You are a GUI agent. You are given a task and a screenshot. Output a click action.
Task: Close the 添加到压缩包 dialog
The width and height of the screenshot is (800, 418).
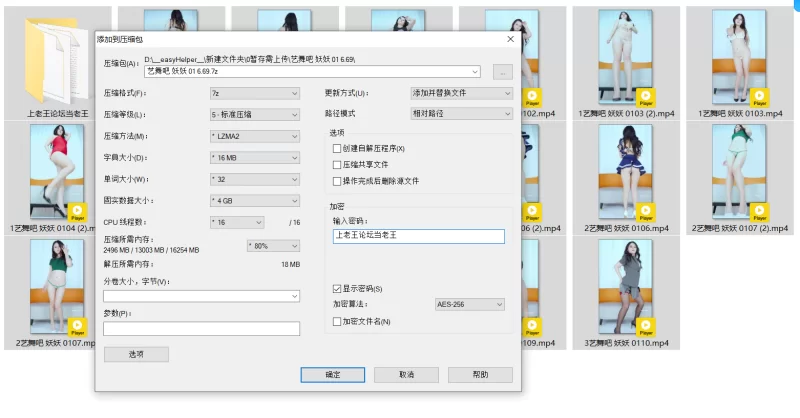pos(510,39)
